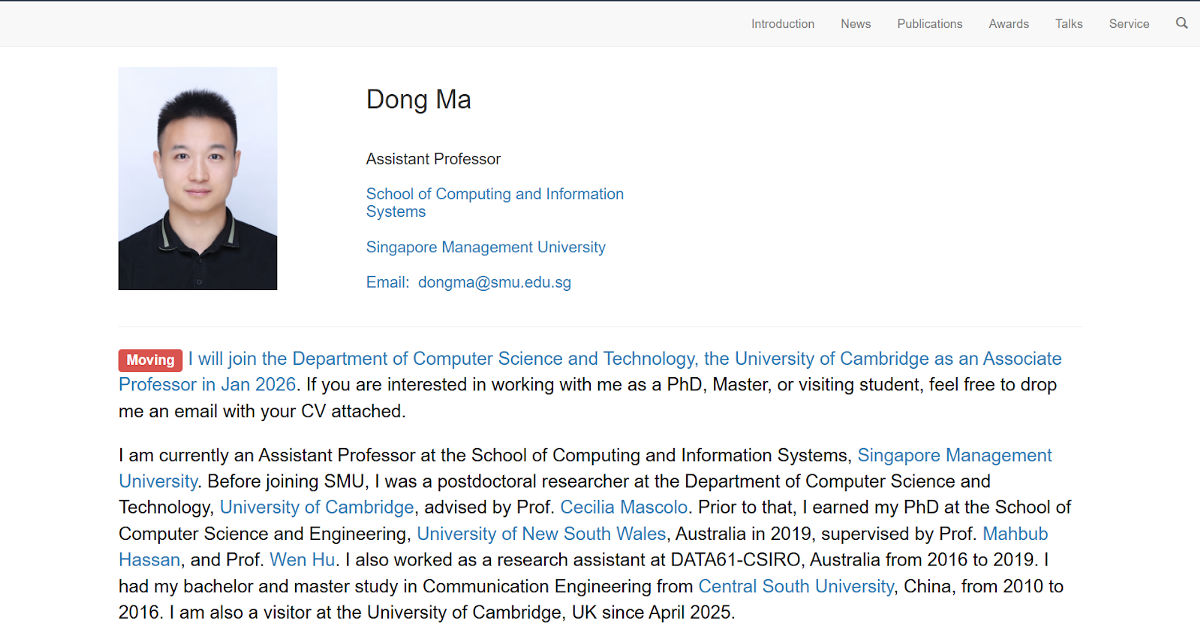Click the dongma@smu.edu.sg email link
This screenshot has height=630, width=1200.
click(495, 282)
